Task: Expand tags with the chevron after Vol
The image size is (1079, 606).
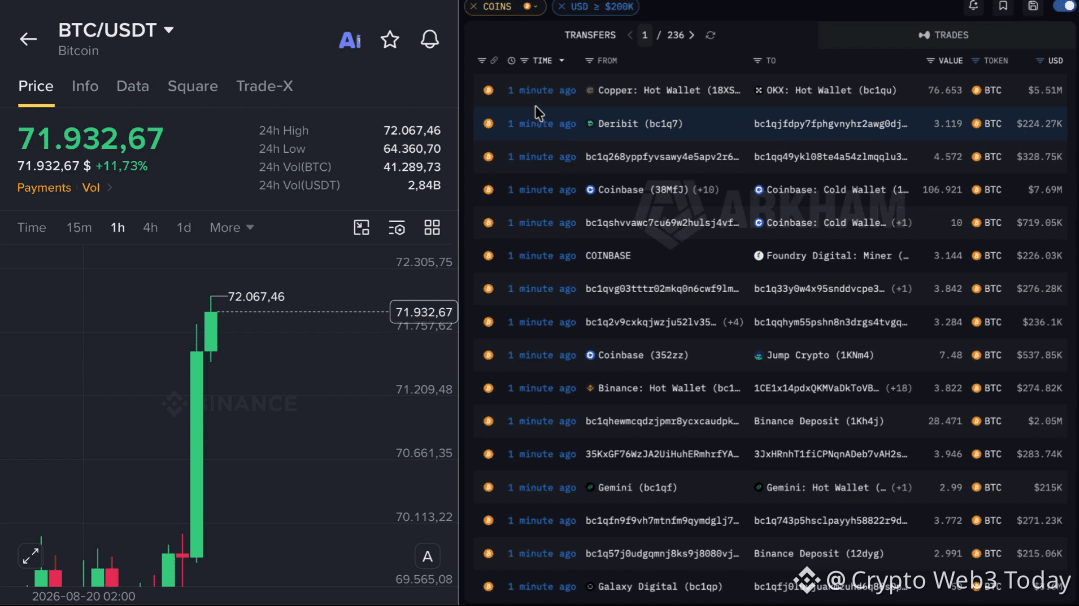Action: [109, 188]
